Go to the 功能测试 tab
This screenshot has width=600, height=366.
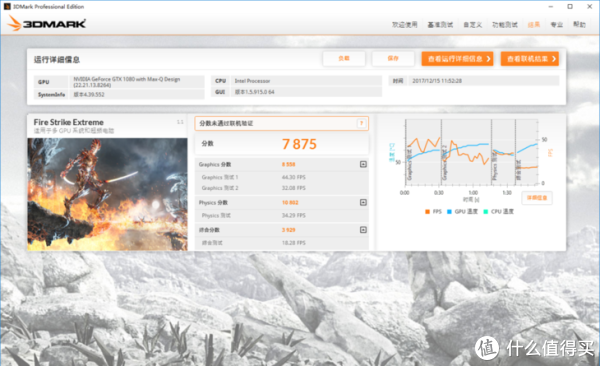(x=505, y=25)
